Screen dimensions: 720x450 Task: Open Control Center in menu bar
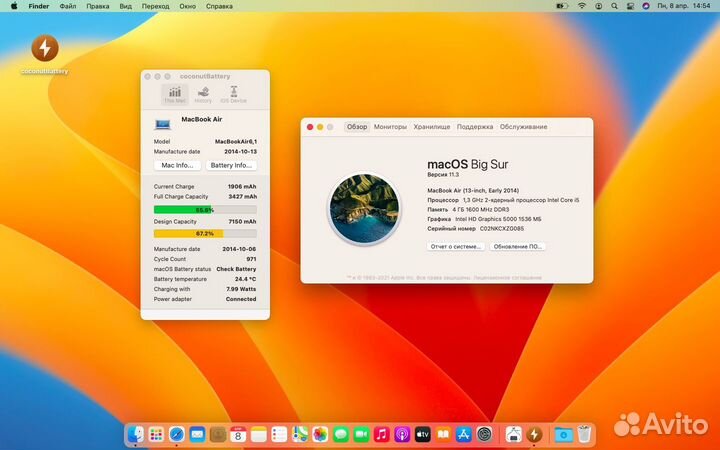630,6
